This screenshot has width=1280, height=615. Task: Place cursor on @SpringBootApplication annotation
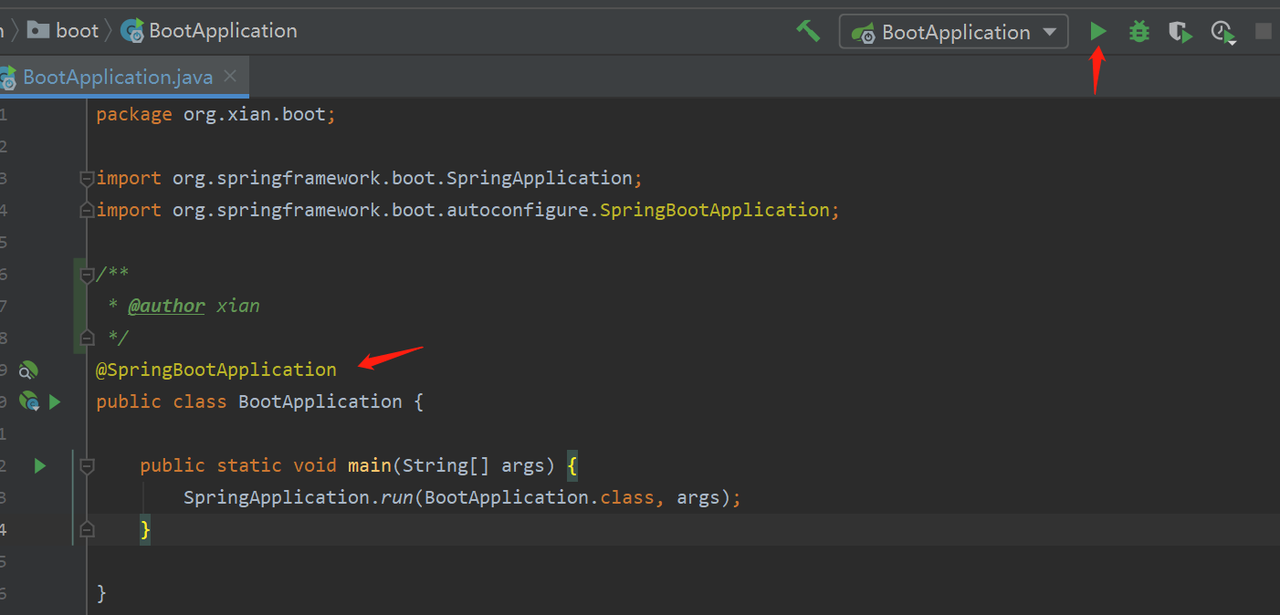tap(216, 370)
